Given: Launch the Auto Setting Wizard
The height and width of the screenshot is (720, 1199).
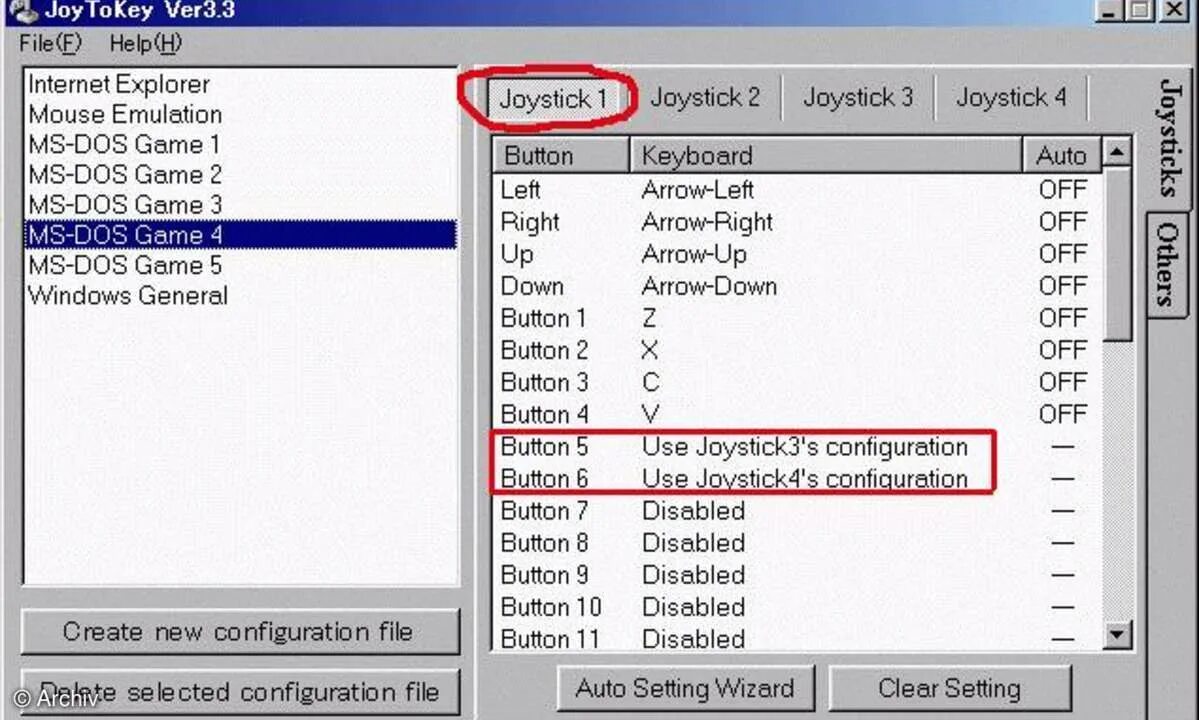Looking at the screenshot, I should click(x=685, y=688).
